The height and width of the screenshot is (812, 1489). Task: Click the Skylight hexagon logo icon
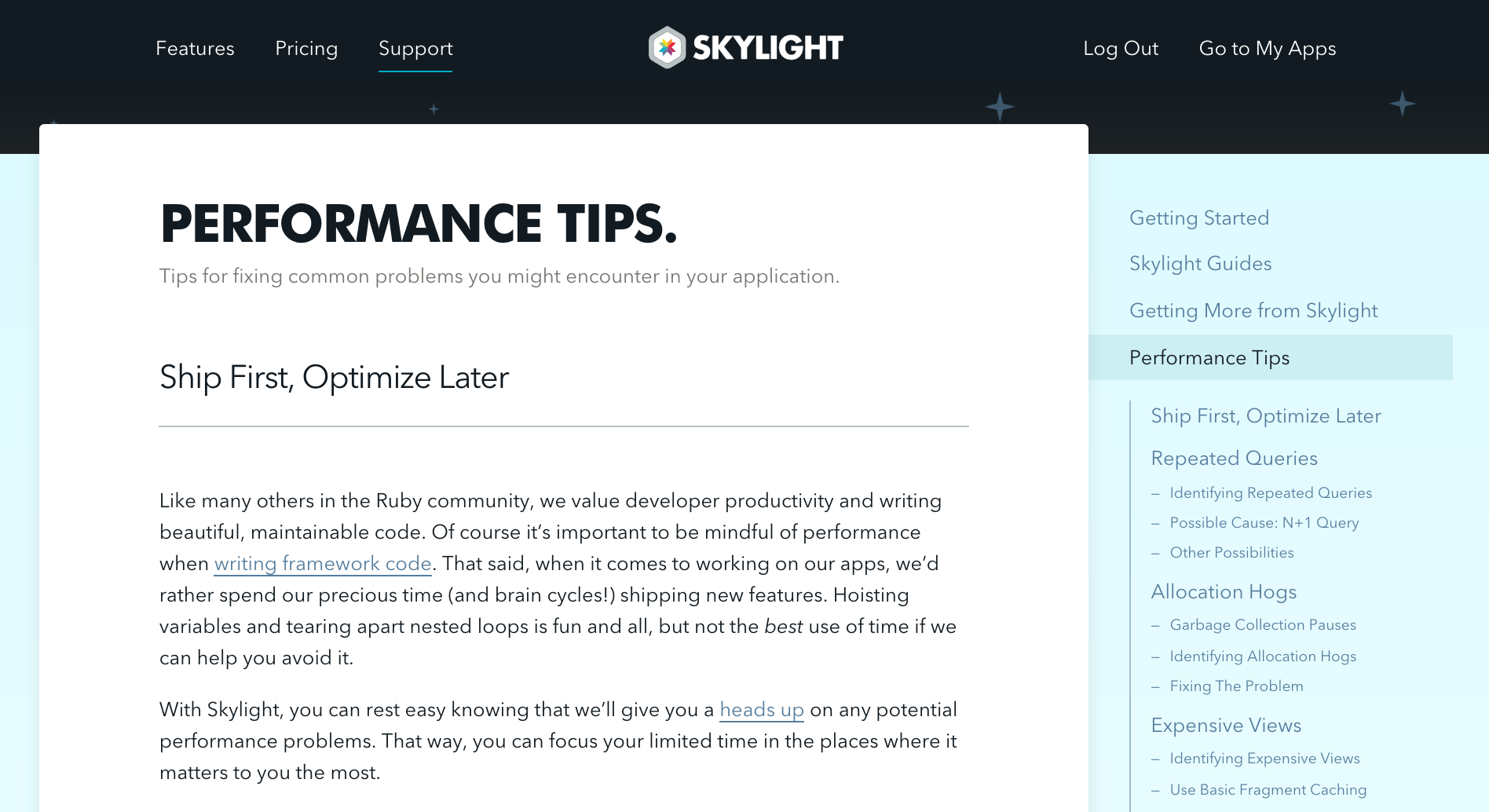(x=668, y=48)
